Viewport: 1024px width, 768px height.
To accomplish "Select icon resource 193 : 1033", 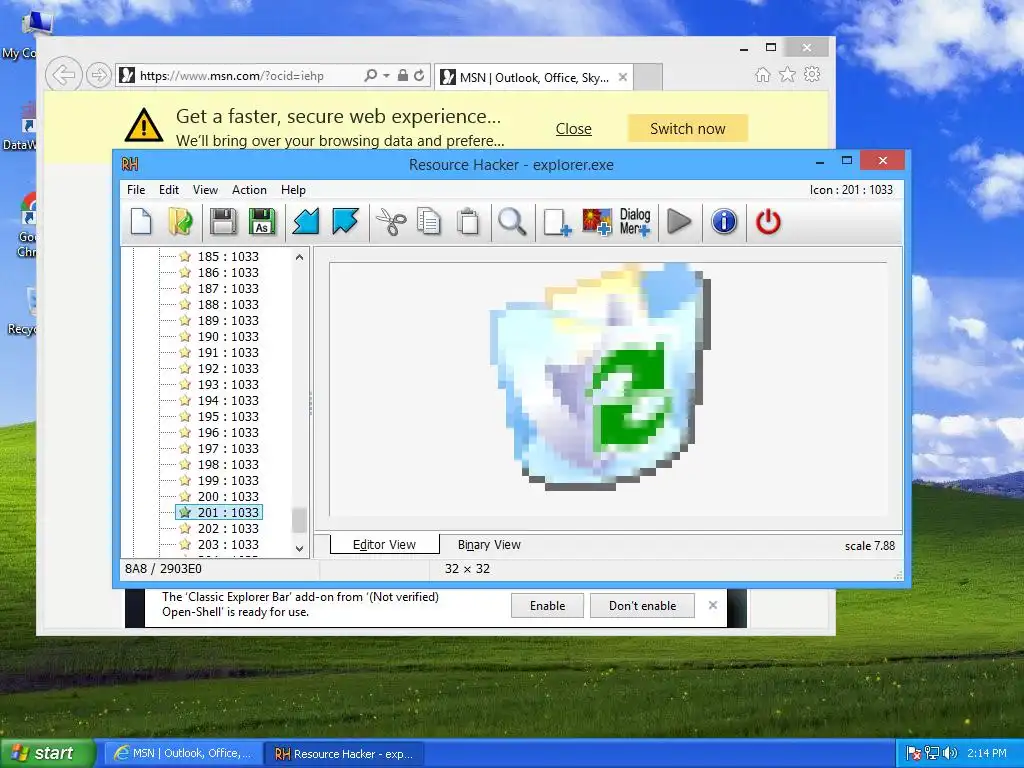I will (x=228, y=385).
